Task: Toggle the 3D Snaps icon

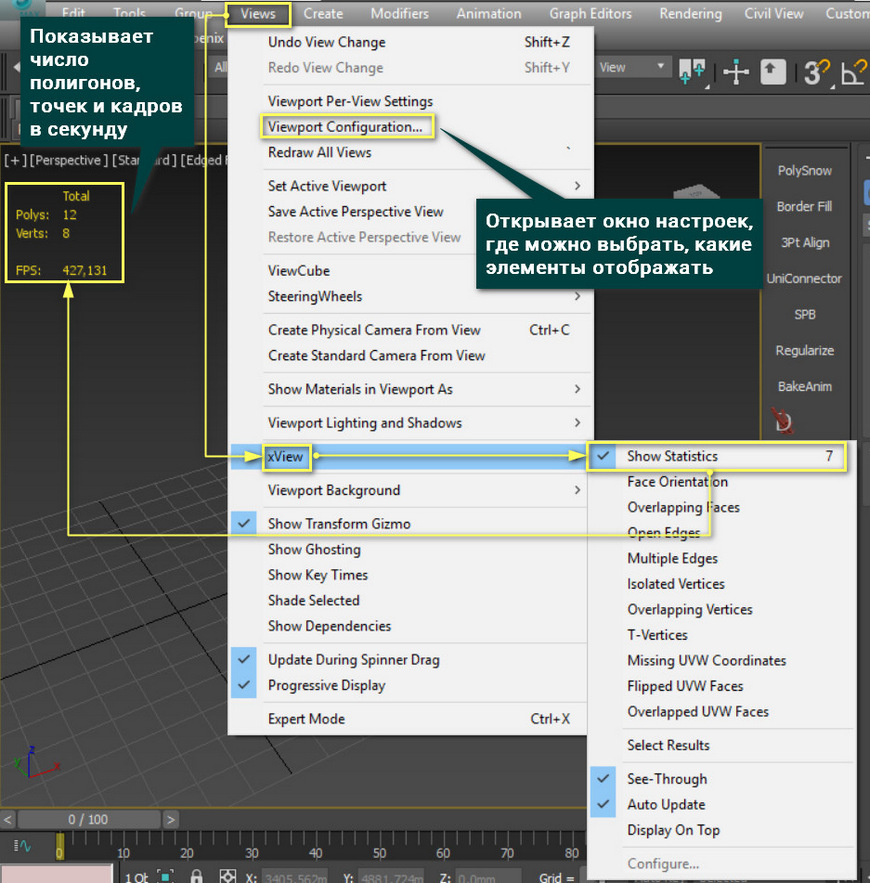Action: coord(815,72)
